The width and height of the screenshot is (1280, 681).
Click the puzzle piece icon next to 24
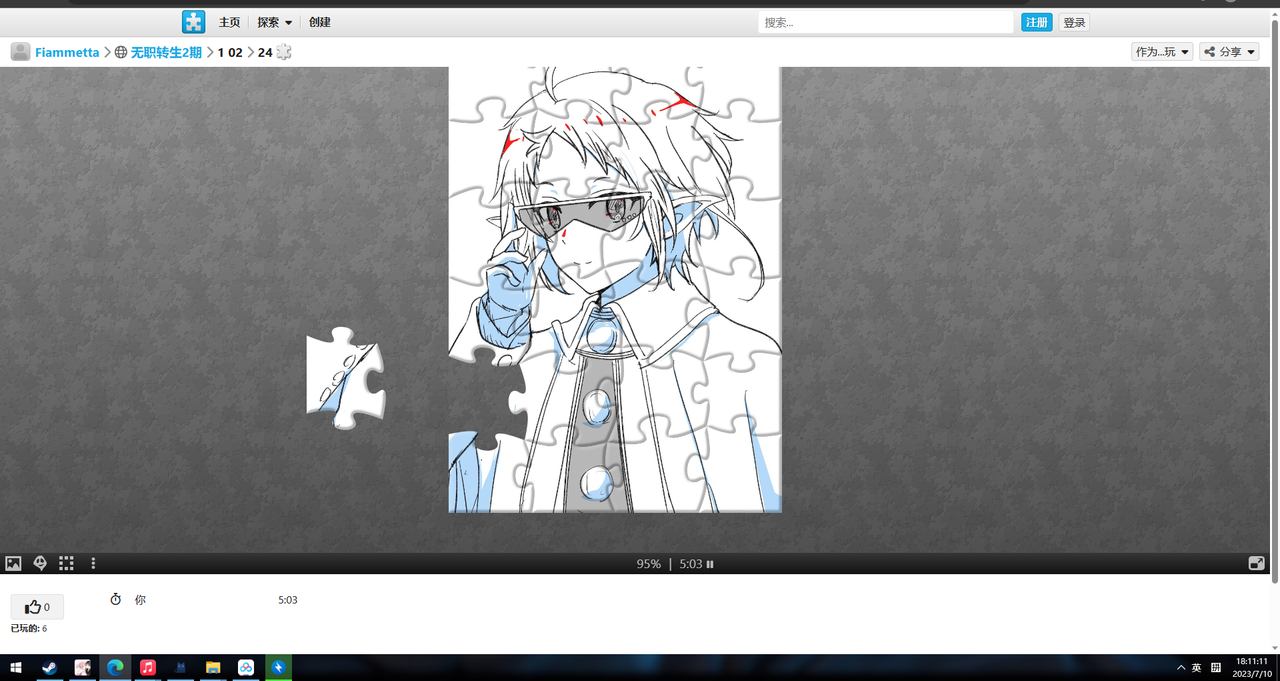(284, 52)
